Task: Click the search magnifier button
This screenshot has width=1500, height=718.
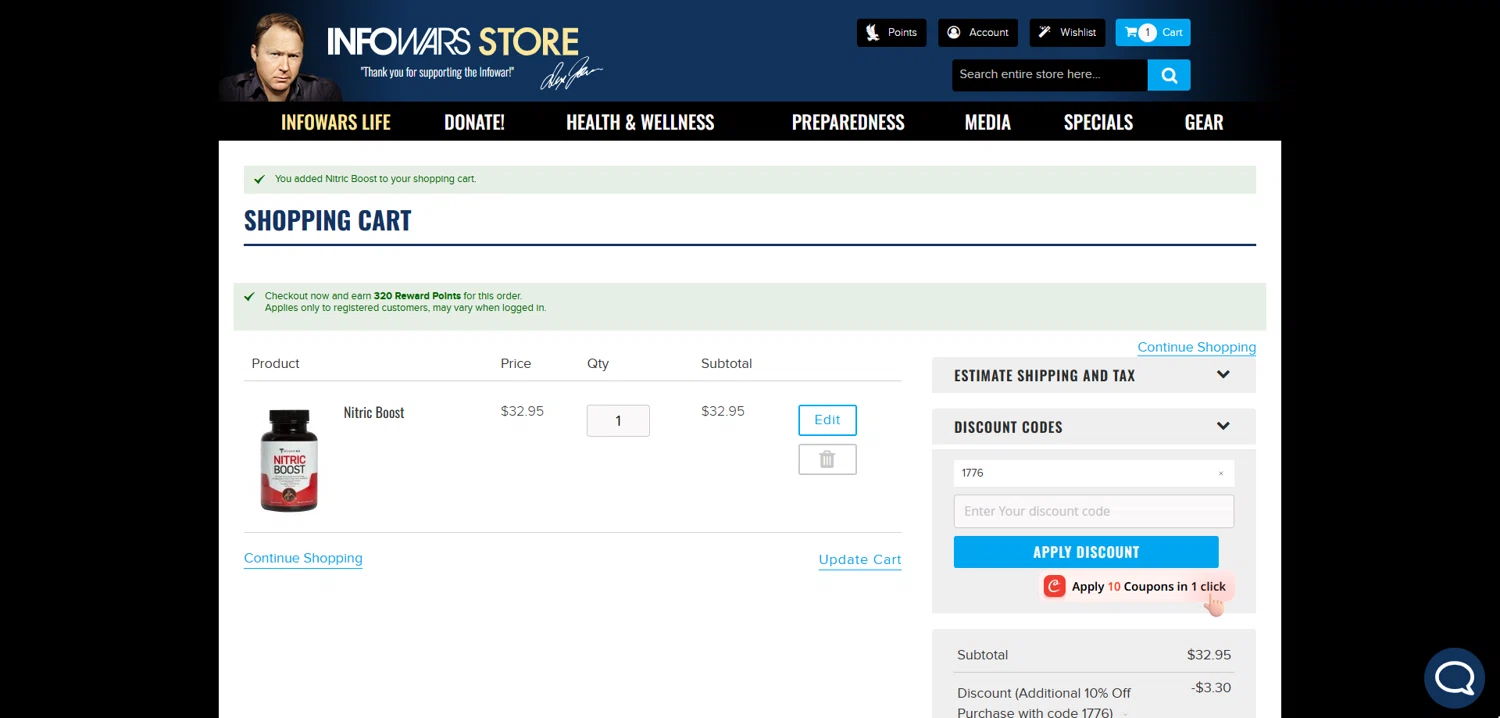Action: (x=1169, y=75)
